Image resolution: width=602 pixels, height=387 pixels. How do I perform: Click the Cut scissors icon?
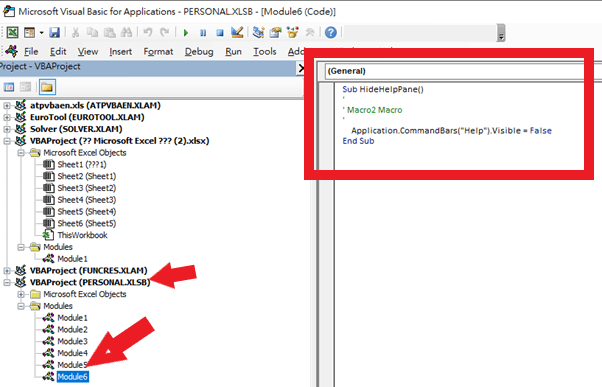pyautogui.click(x=75, y=32)
